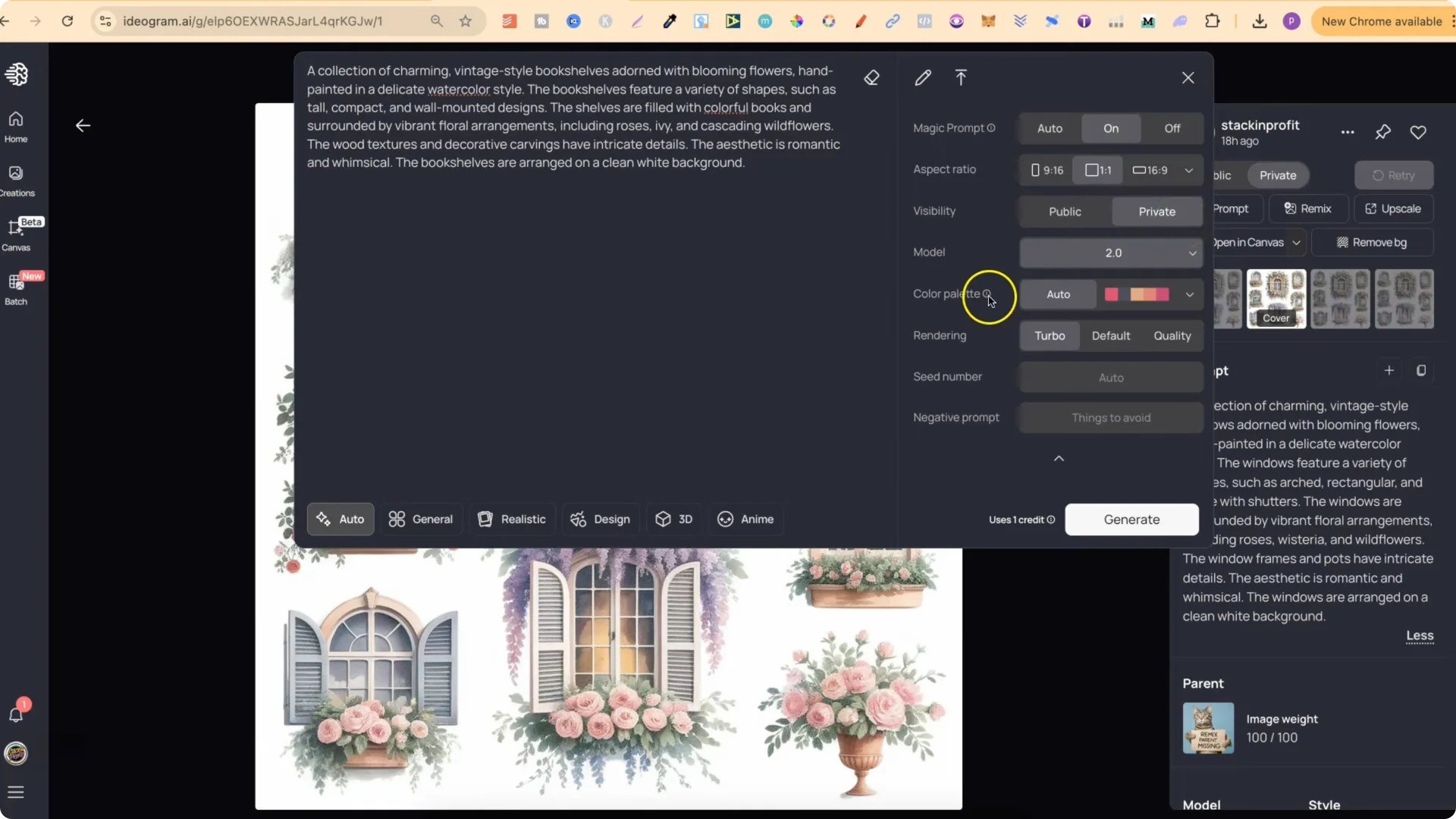Set Visibility to Private

pyautogui.click(x=1156, y=212)
